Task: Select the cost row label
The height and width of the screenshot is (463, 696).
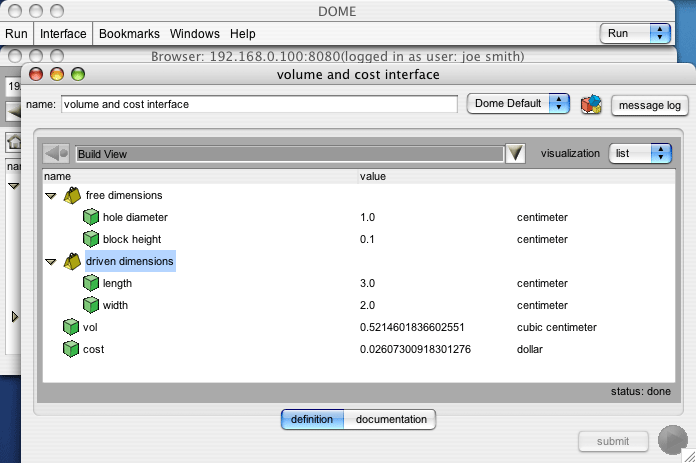Action: point(93,349)
